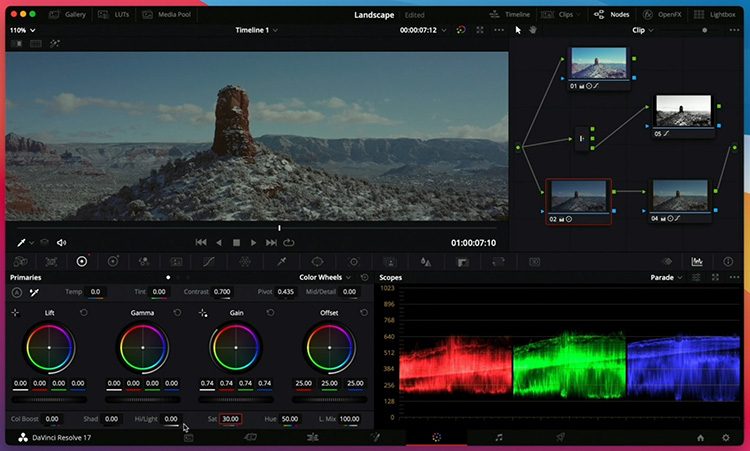Mute the viewer audio speaker icon
The width and height of the screenshot is (750, 451).
(x=61, y=242)
